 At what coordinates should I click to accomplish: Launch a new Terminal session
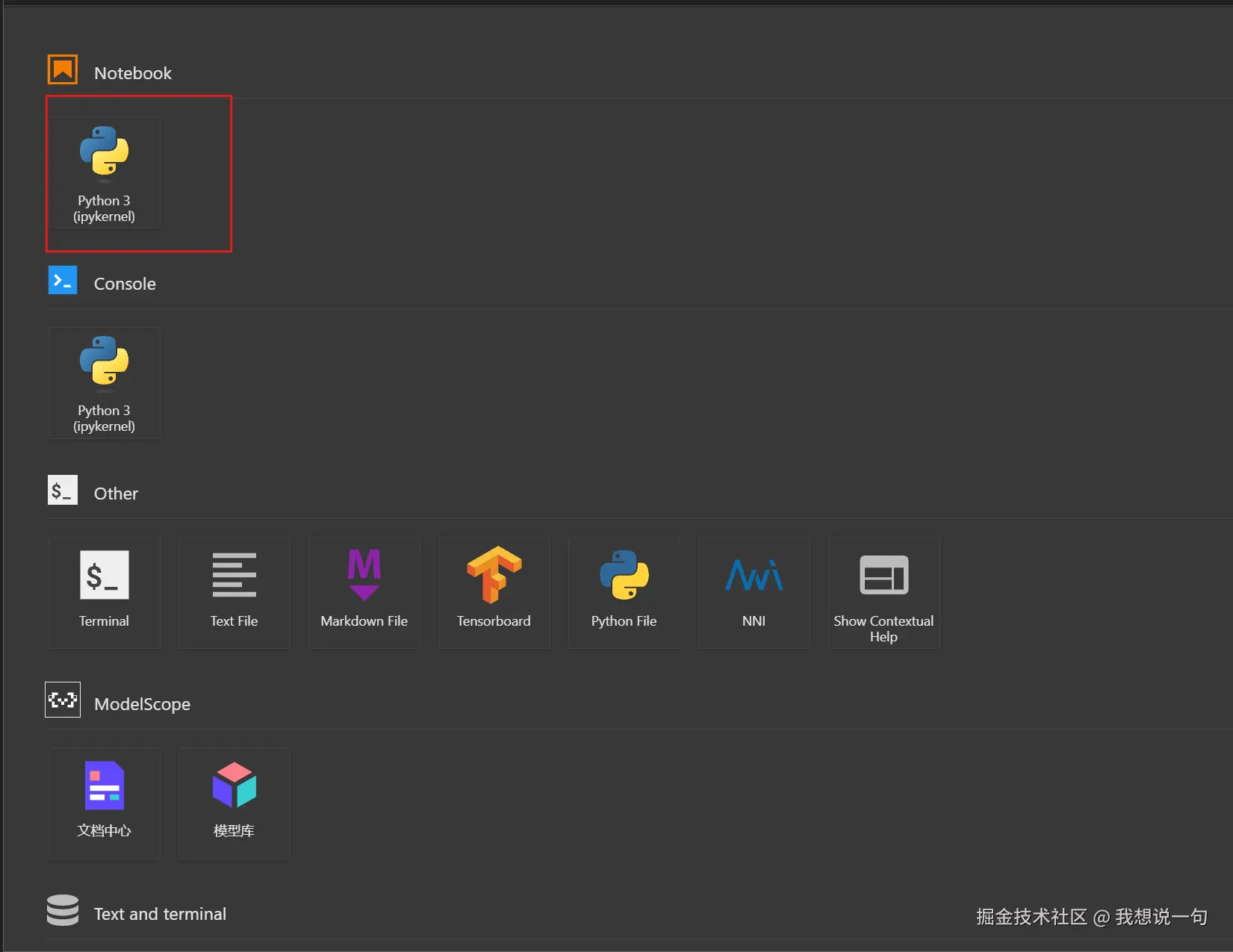tap(105, 593)
